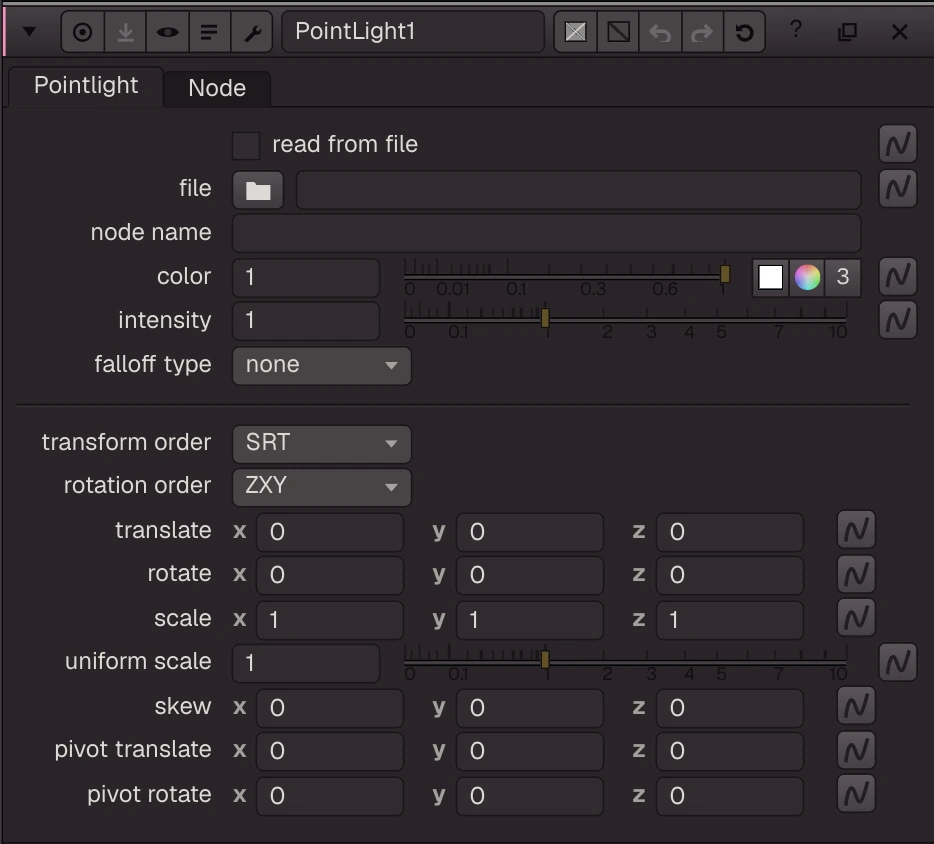Click the scale y field
934x844 pixels.
click(x=530, y=620)
